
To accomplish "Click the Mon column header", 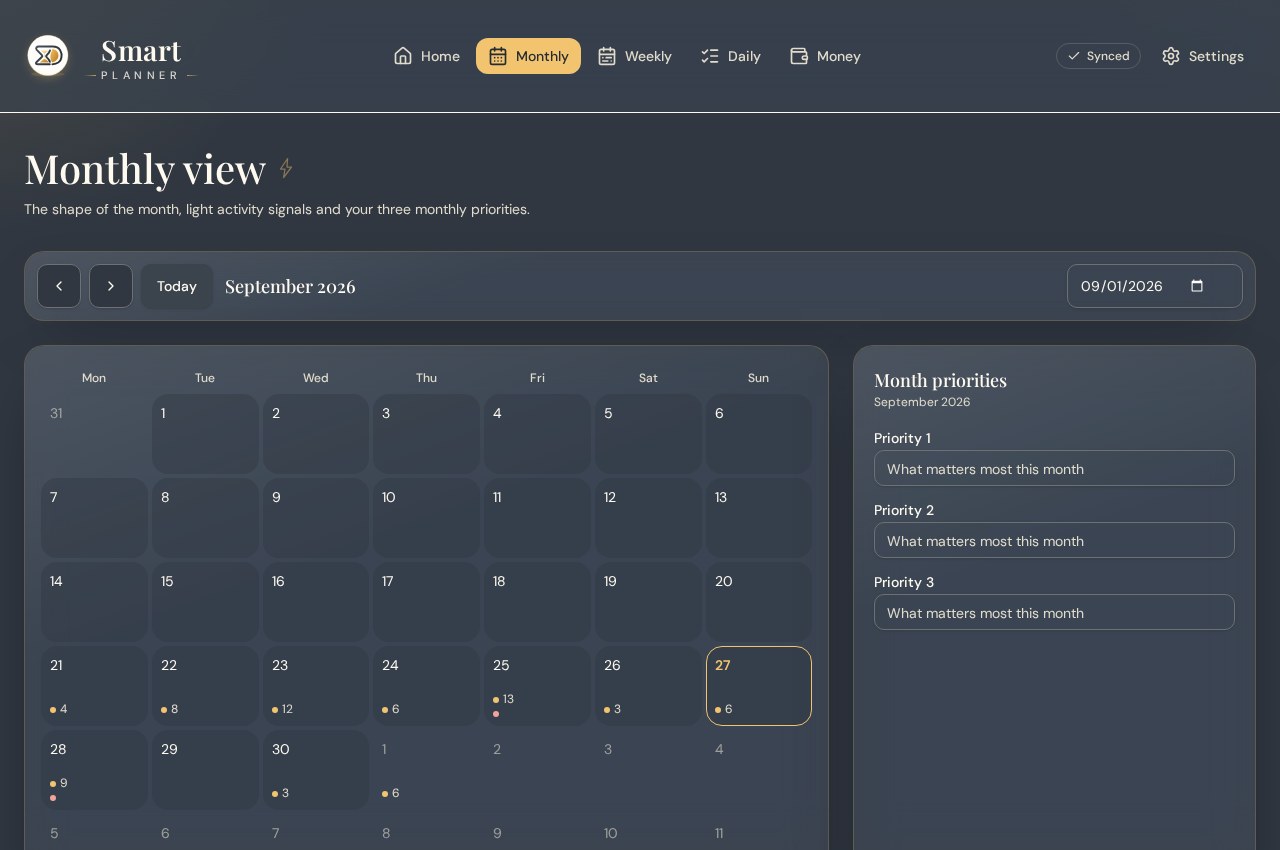I will pyautogui.click(x=94, y=378).
